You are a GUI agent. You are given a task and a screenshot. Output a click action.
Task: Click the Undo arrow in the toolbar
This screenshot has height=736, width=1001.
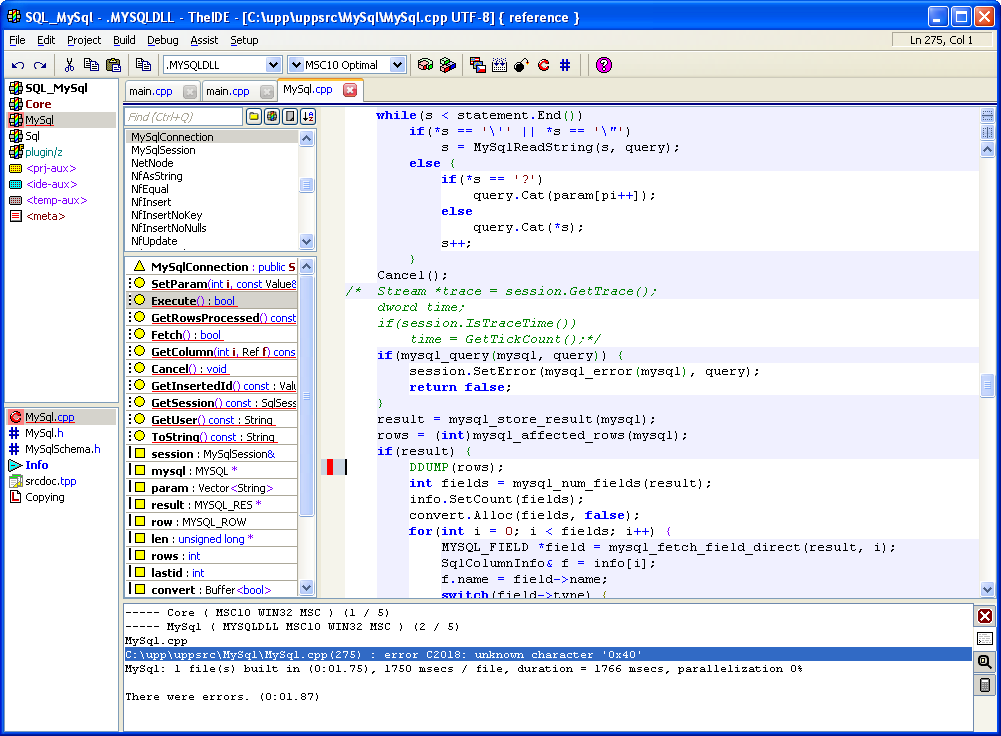18,65
